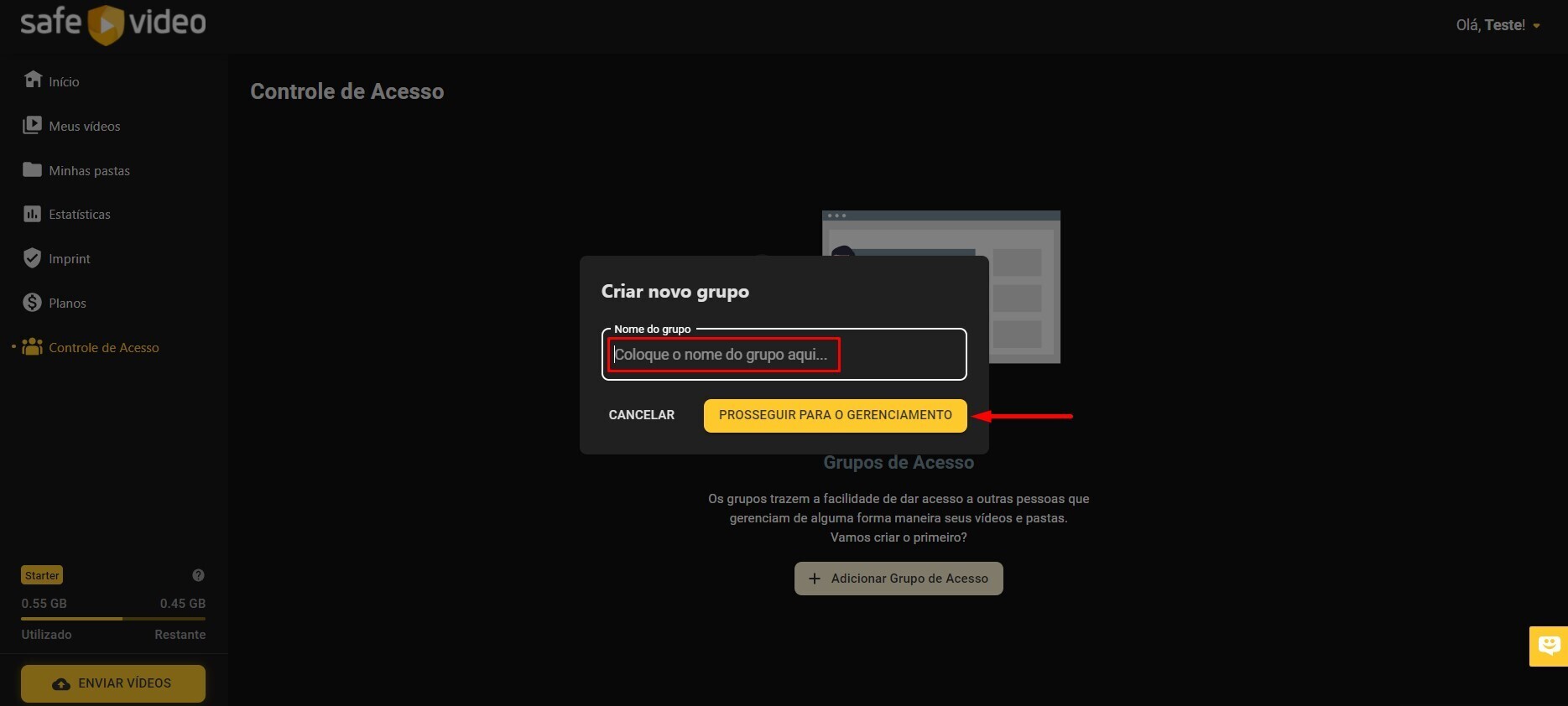Open Meus vídeos via its play icon
This screenshot has width=1568, height=706.
(x=32, y=125)
